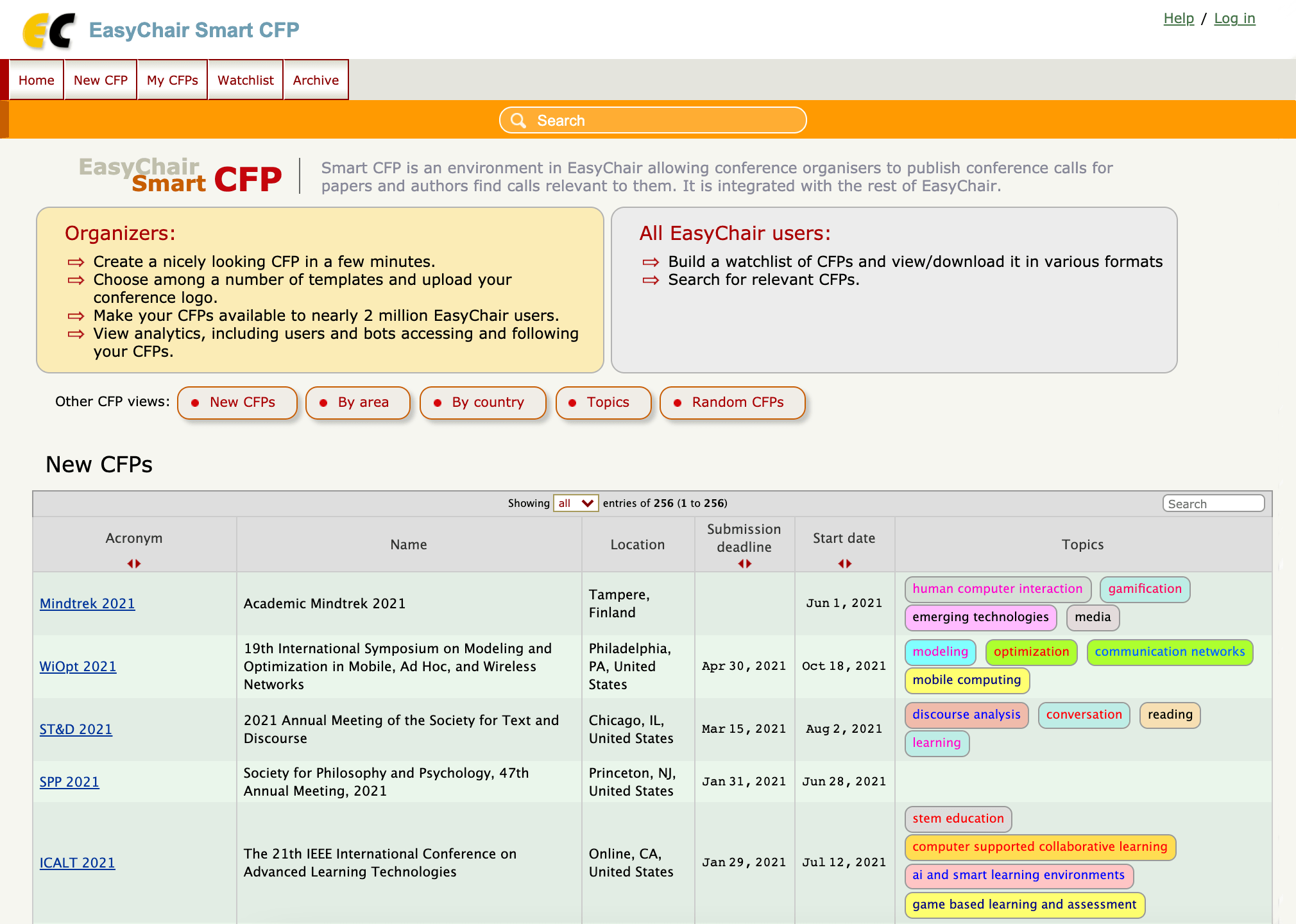1296x924 pixels.
Task: Select the New CFP tab
Action: point(101,80)
